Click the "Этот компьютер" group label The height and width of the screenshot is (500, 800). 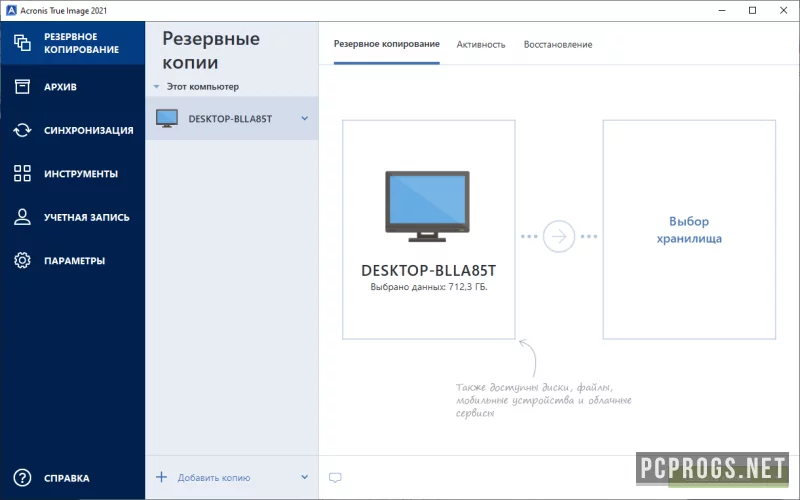[x=203, y=87]
